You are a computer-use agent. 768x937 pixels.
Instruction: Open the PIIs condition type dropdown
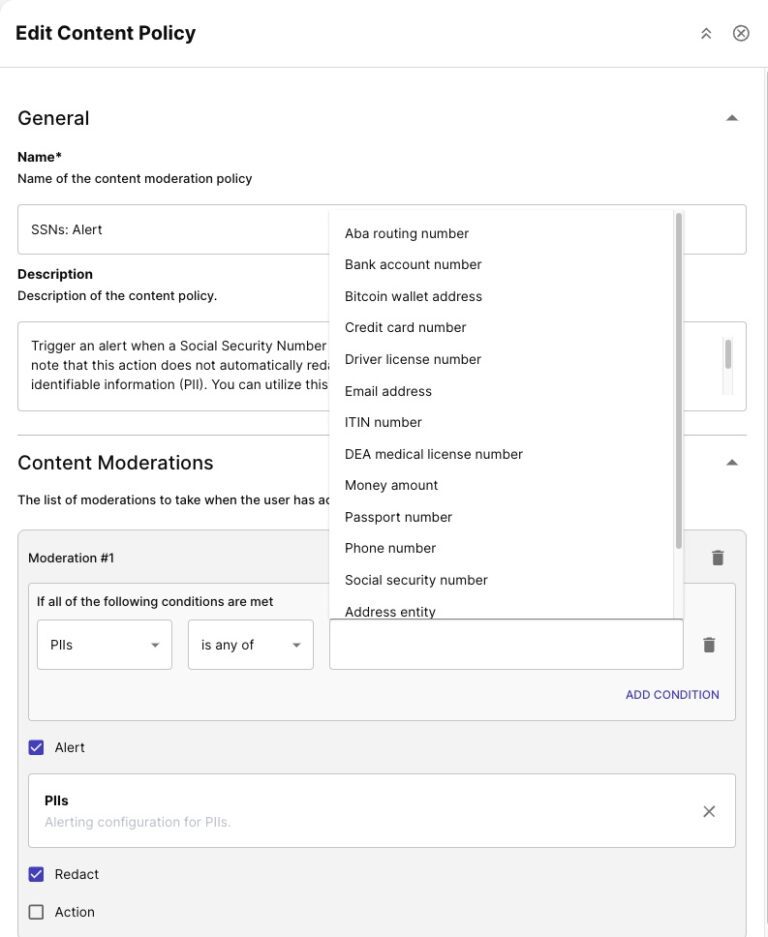pyautogui.click(x=104, y=645)
